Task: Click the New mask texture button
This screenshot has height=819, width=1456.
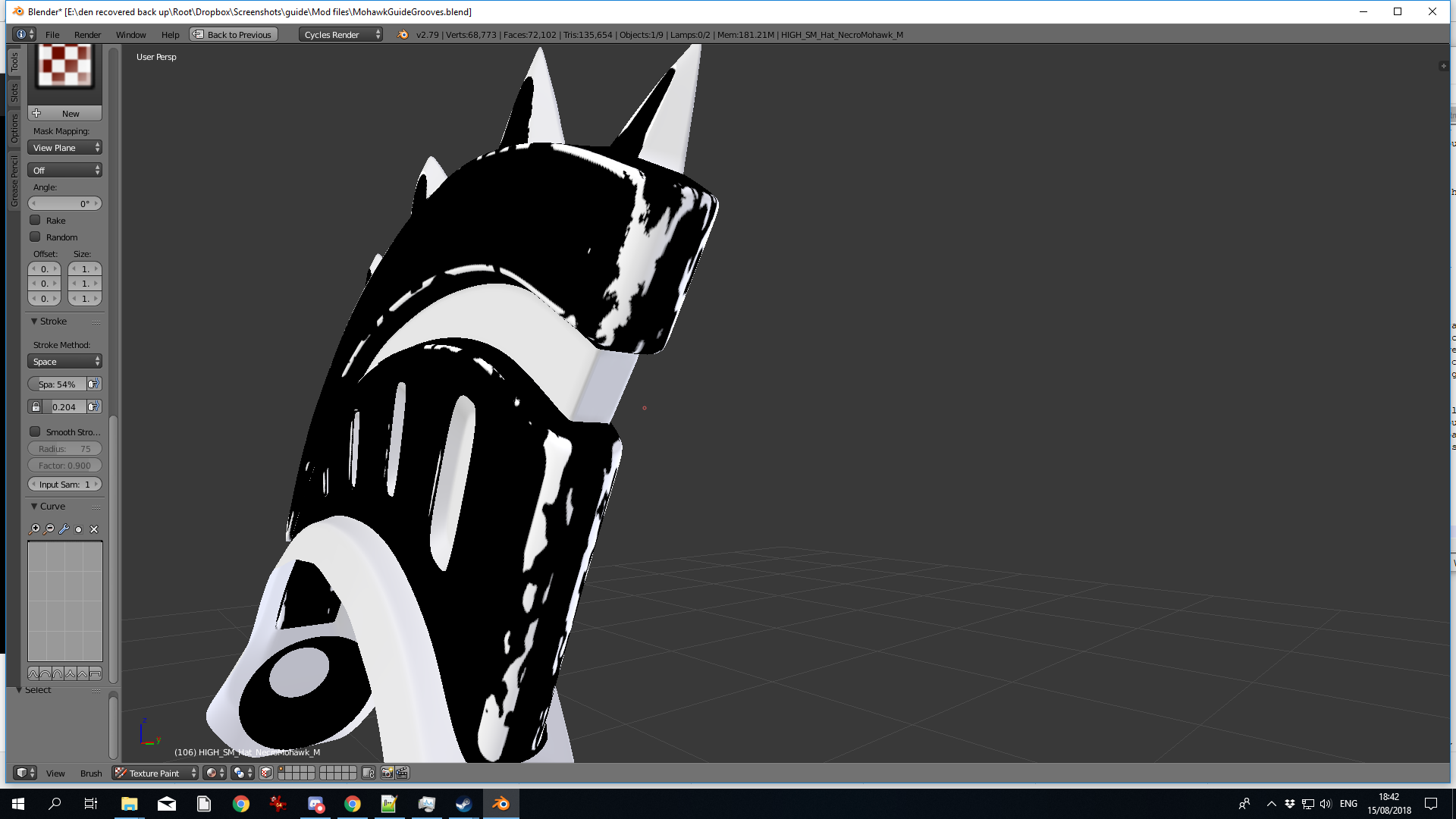Action: tap(64, 114)
